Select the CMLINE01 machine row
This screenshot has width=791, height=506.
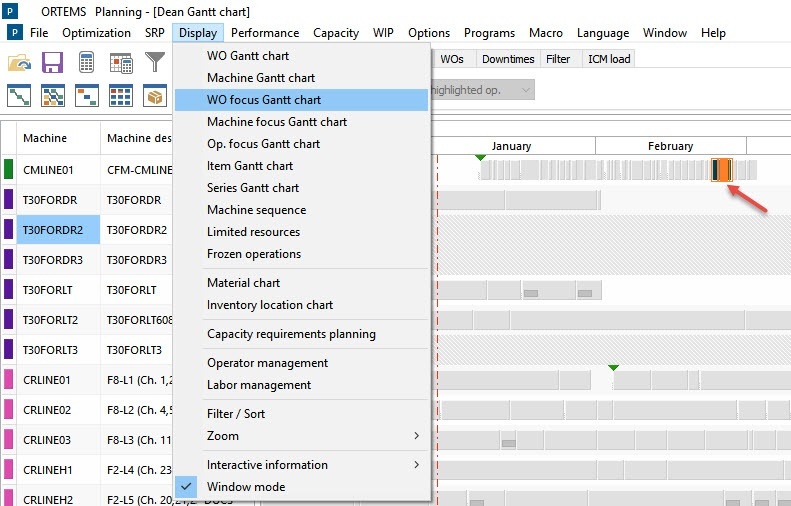coord(59,170)
